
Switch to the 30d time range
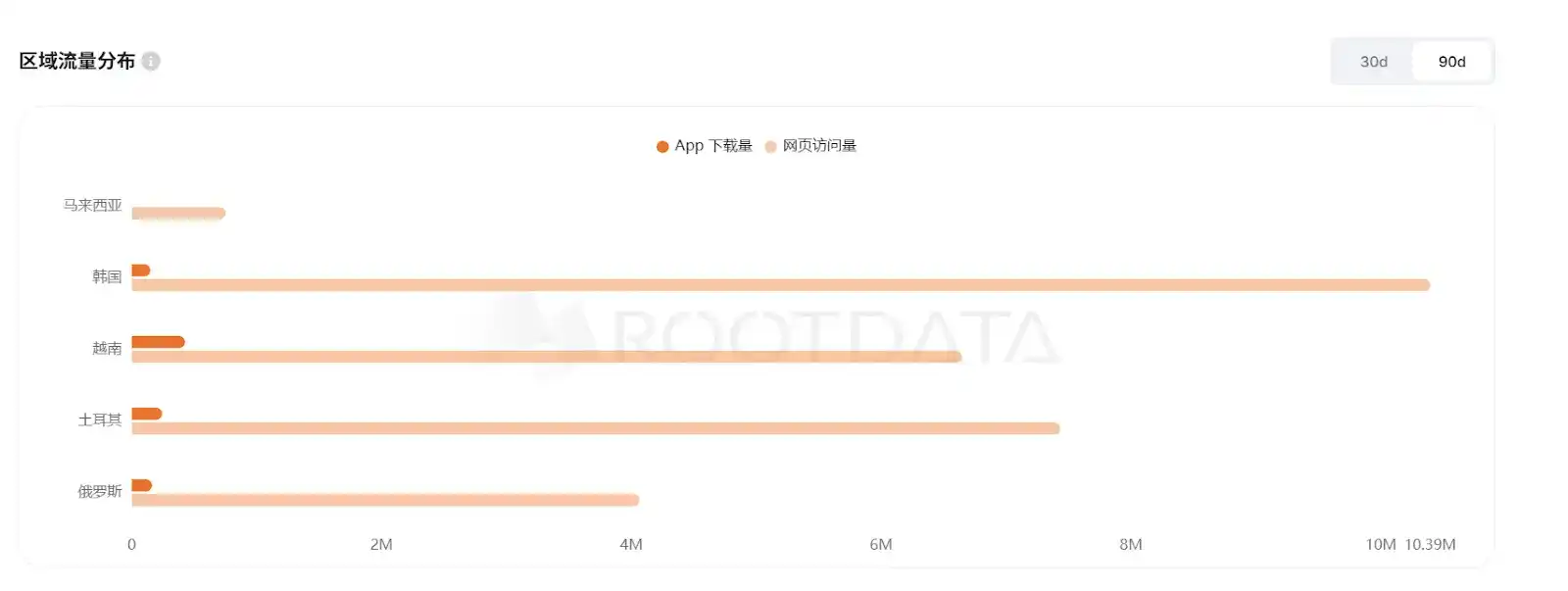[x=1373, y=62]
